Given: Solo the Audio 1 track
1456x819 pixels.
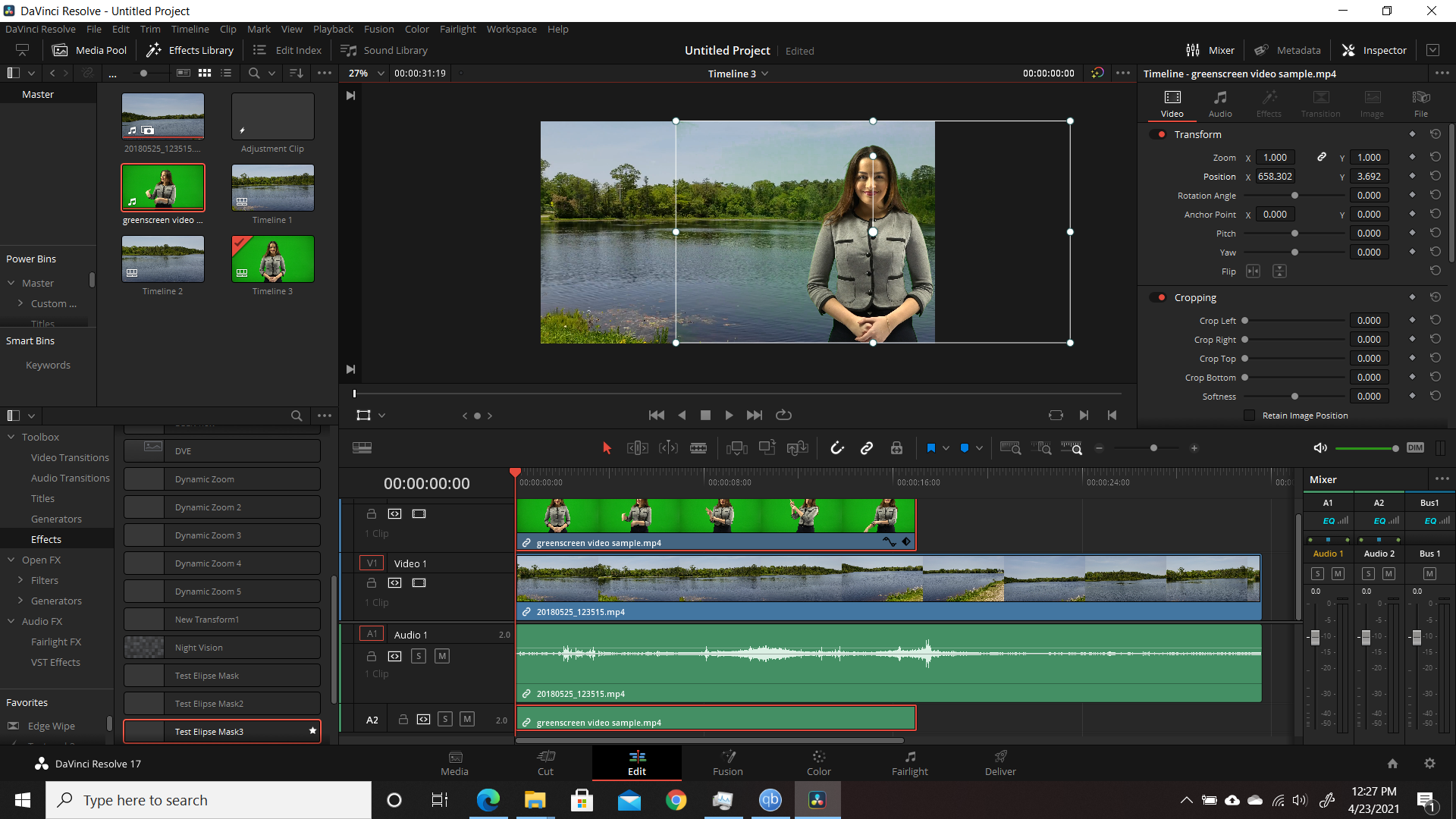Looking at the screenshot, I should [x=419, y=656].
